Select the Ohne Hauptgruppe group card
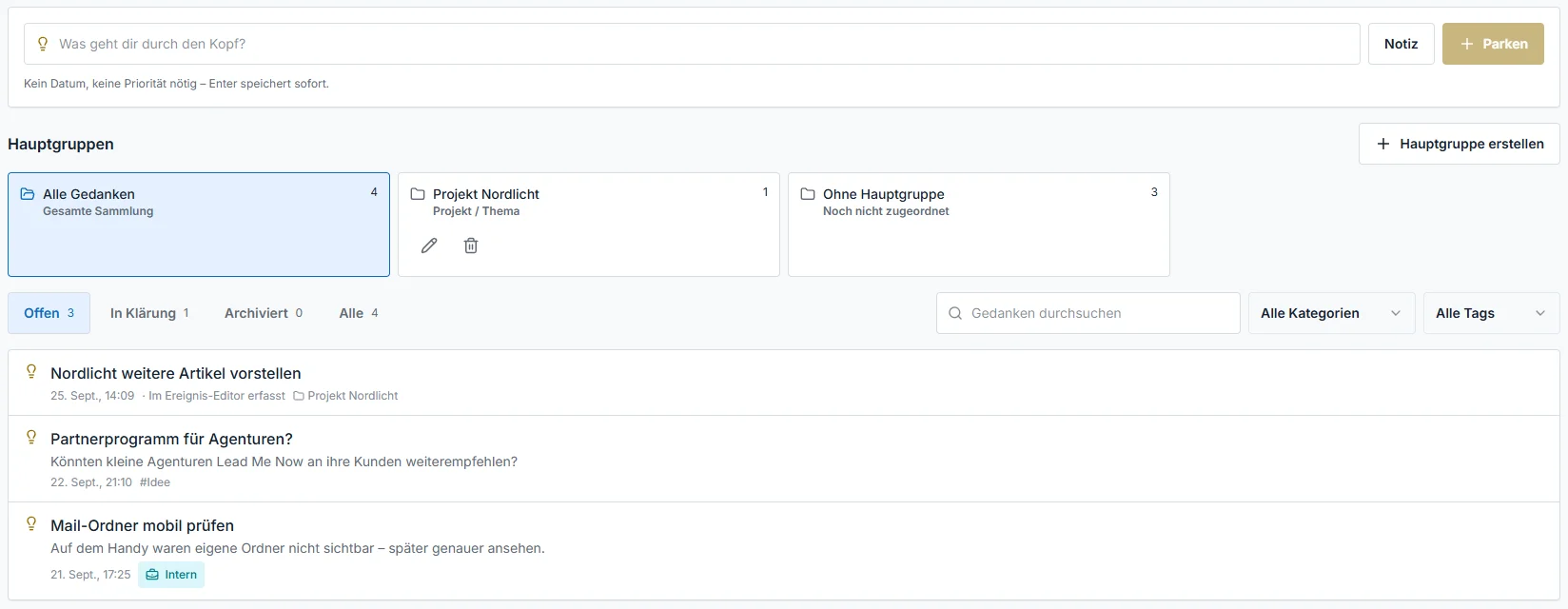 (979, 225)
